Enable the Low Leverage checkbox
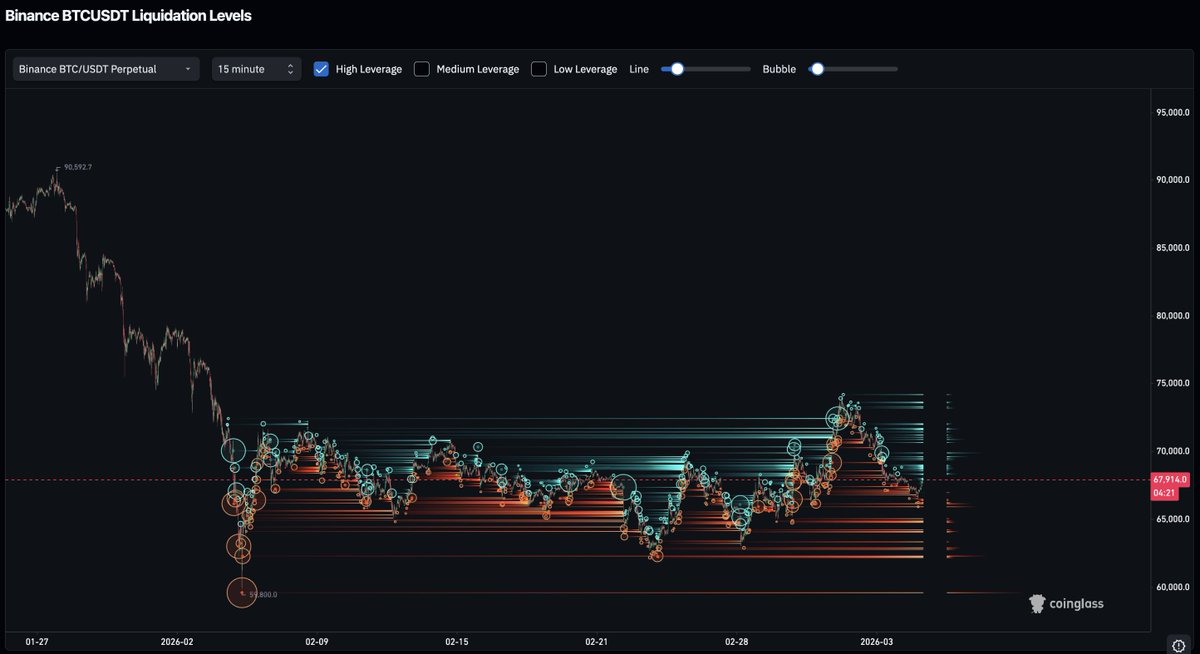The image size is (1200, 654). pos(539,69)
